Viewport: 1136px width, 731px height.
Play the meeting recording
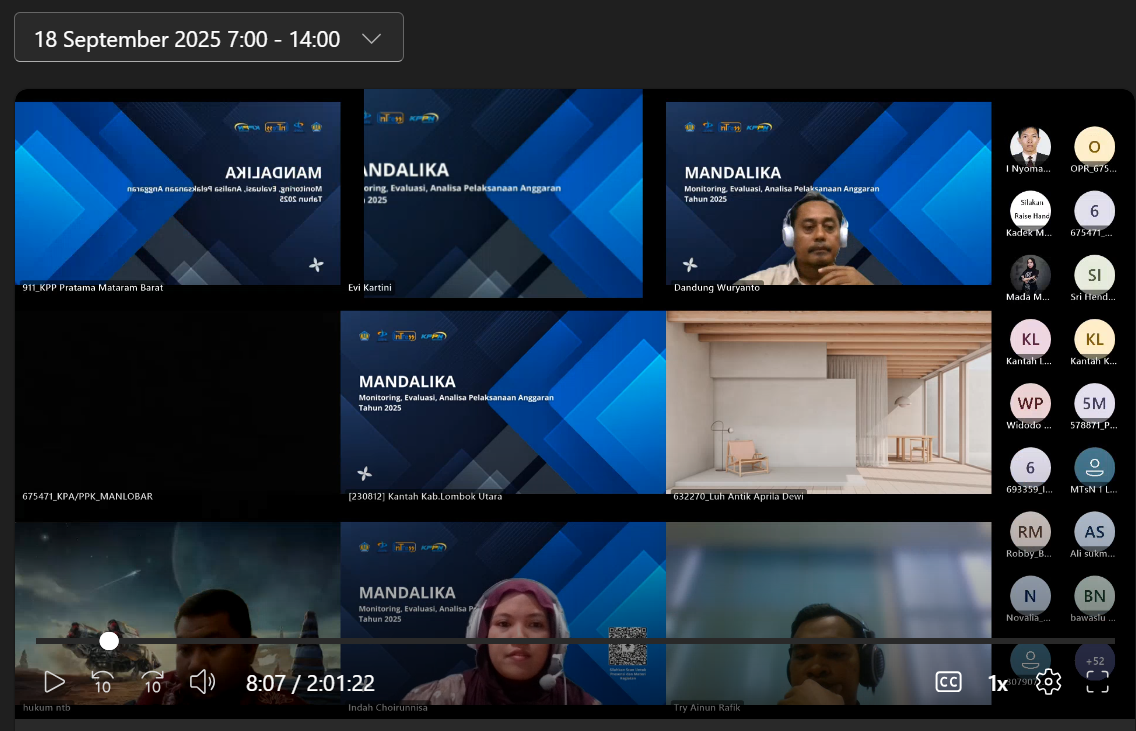click(54, 682)
